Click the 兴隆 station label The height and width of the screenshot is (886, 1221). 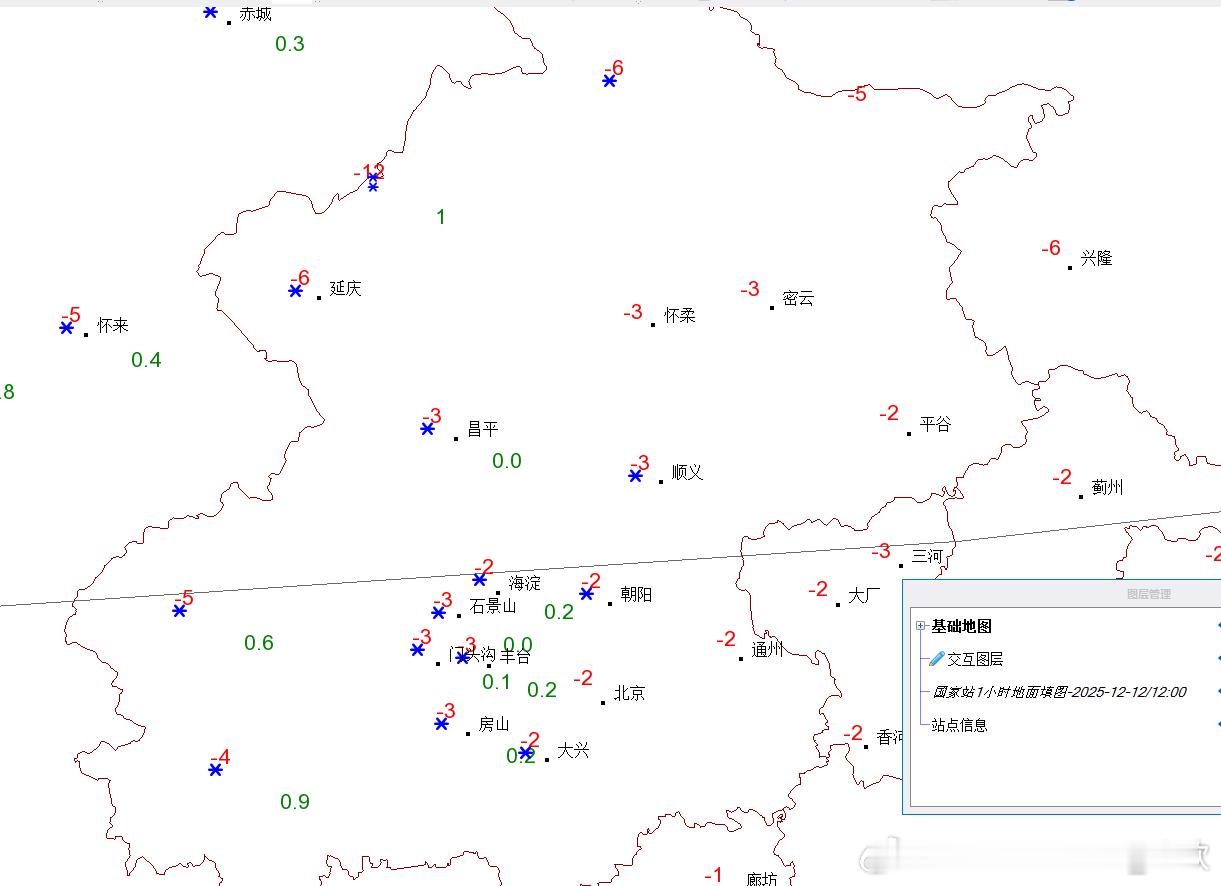(x=1096, y=258)
